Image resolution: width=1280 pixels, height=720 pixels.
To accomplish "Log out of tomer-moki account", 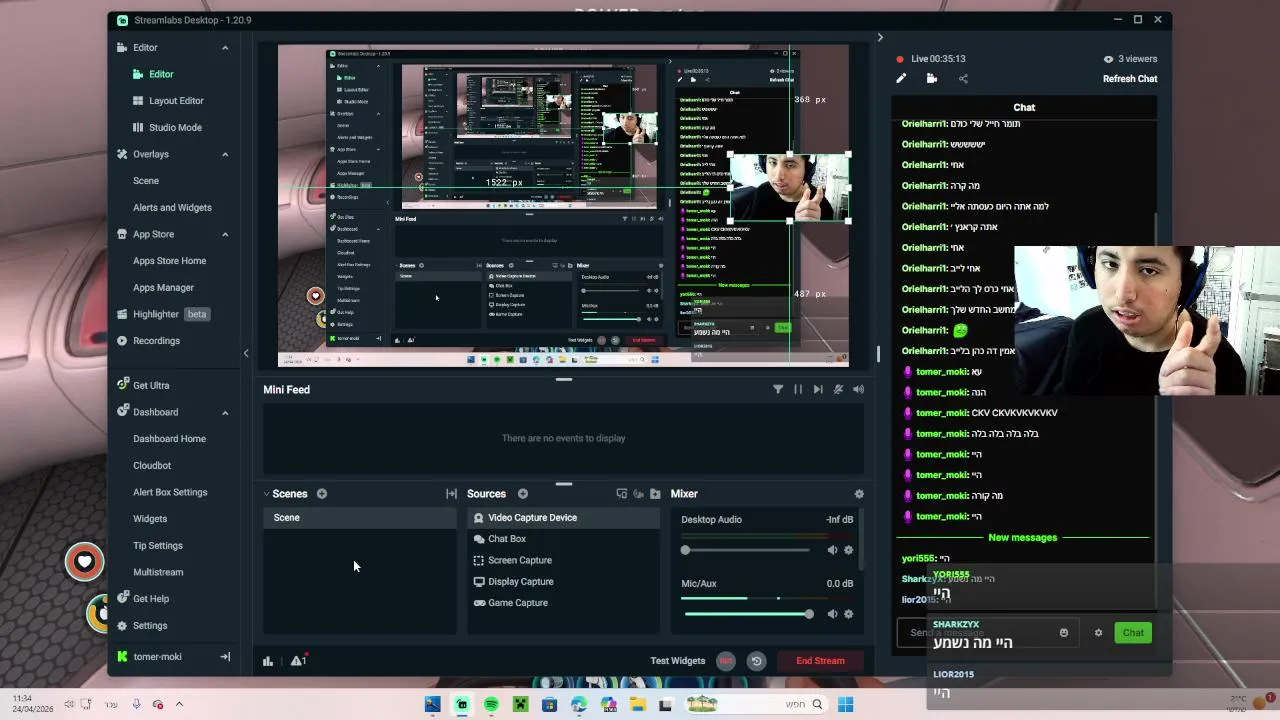I will (x=225, y=657).
